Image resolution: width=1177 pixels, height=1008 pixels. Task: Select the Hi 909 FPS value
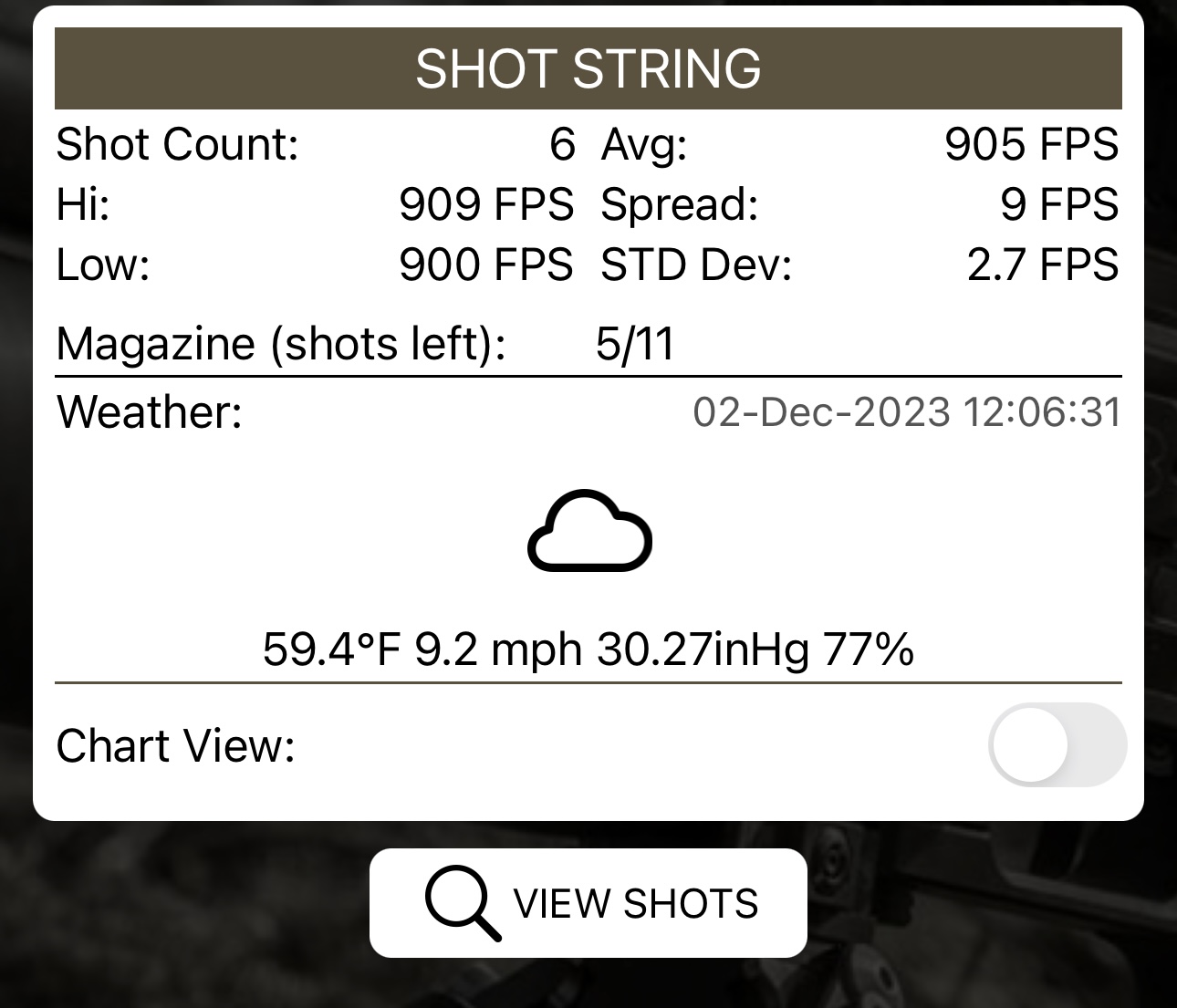point(486,204)
